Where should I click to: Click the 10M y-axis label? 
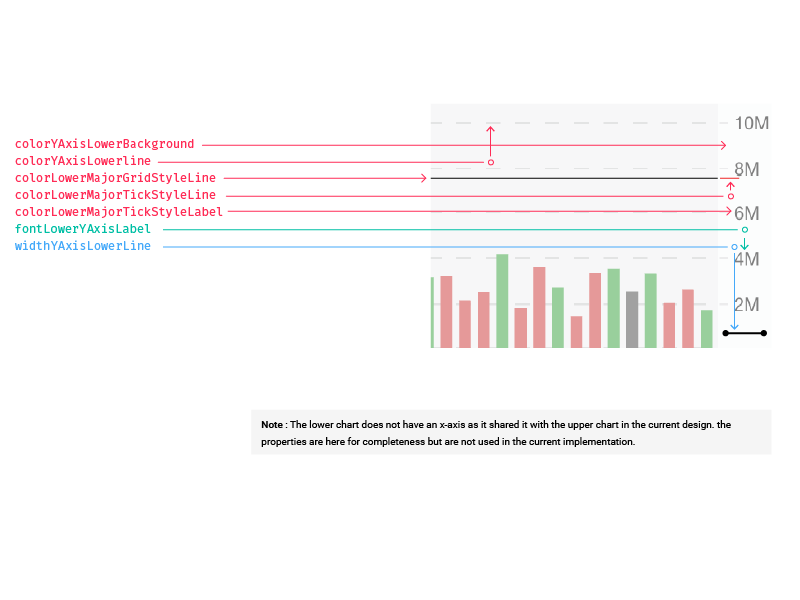(x=751, y=123)
